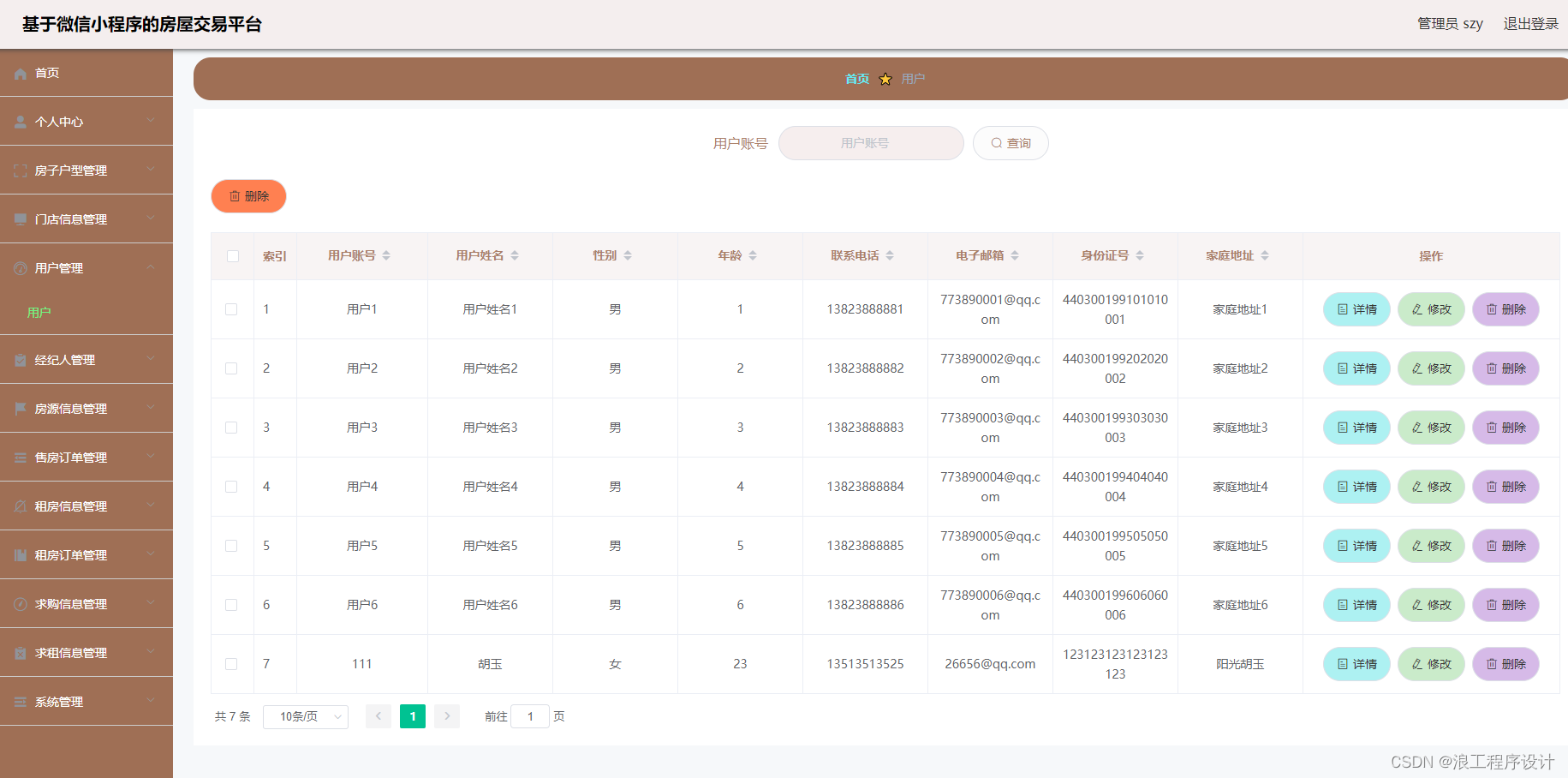Open 首页 in the sidebar
Screen dimensions: 1568x778
tap(86, 73)
